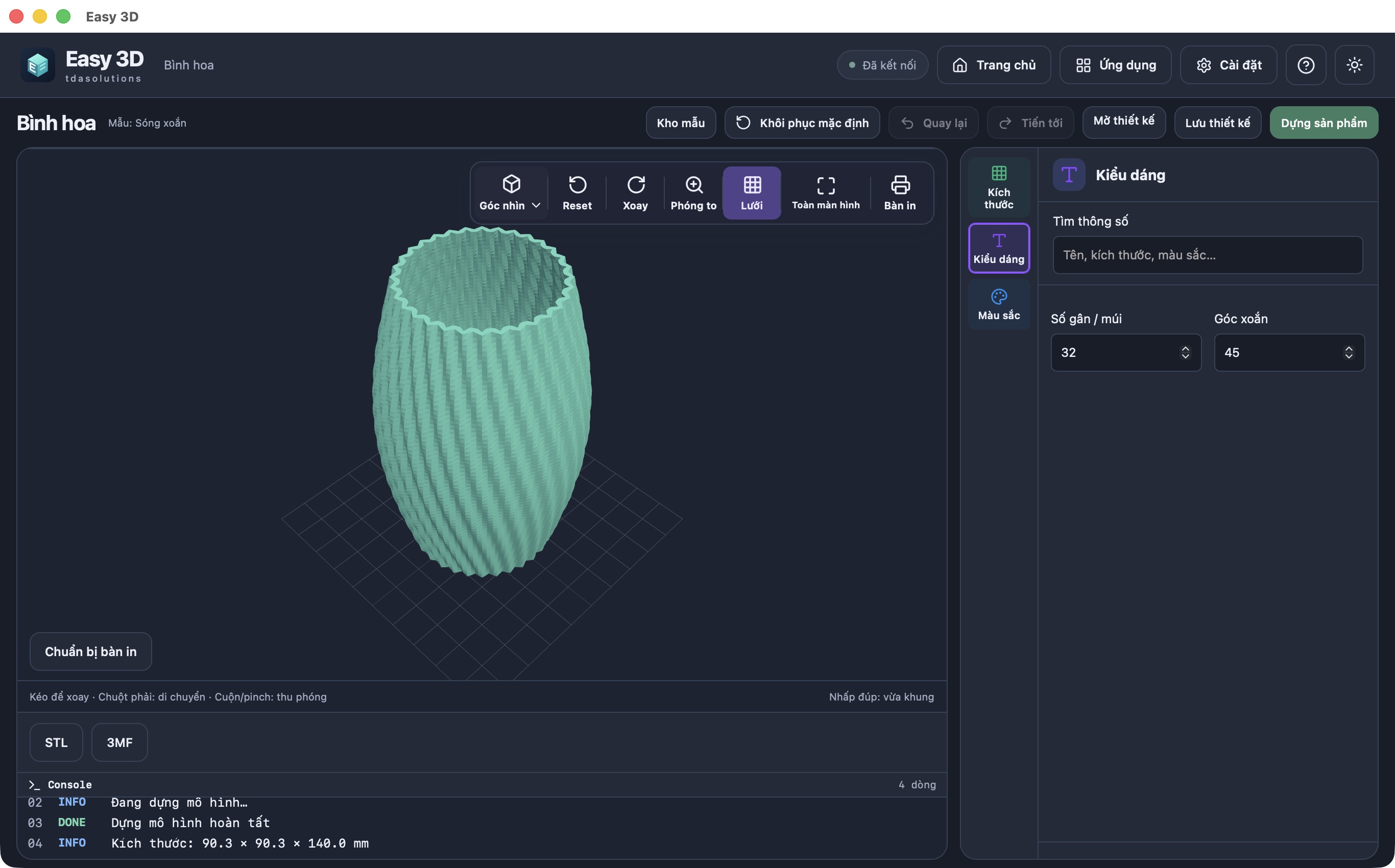The height and width of the screenshot is (868, 1395).
Task: Reset the 3D view
Action: click(x=577, y=193)
